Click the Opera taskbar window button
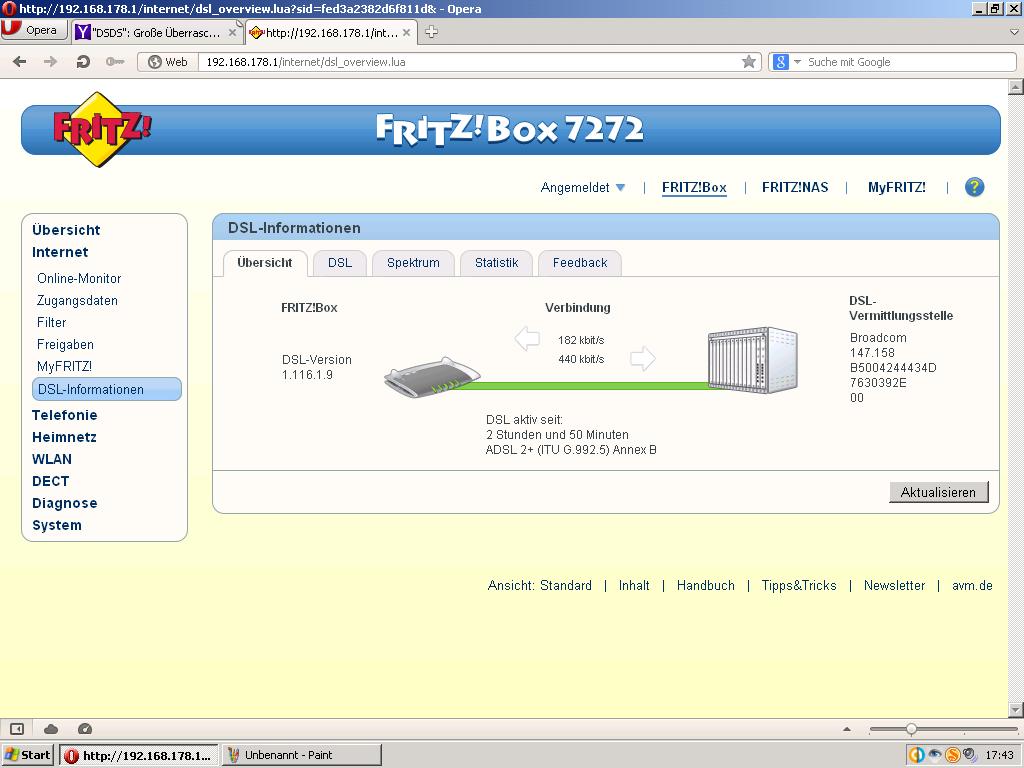Screen dimensions: 1024x768 tap(139, 756)
